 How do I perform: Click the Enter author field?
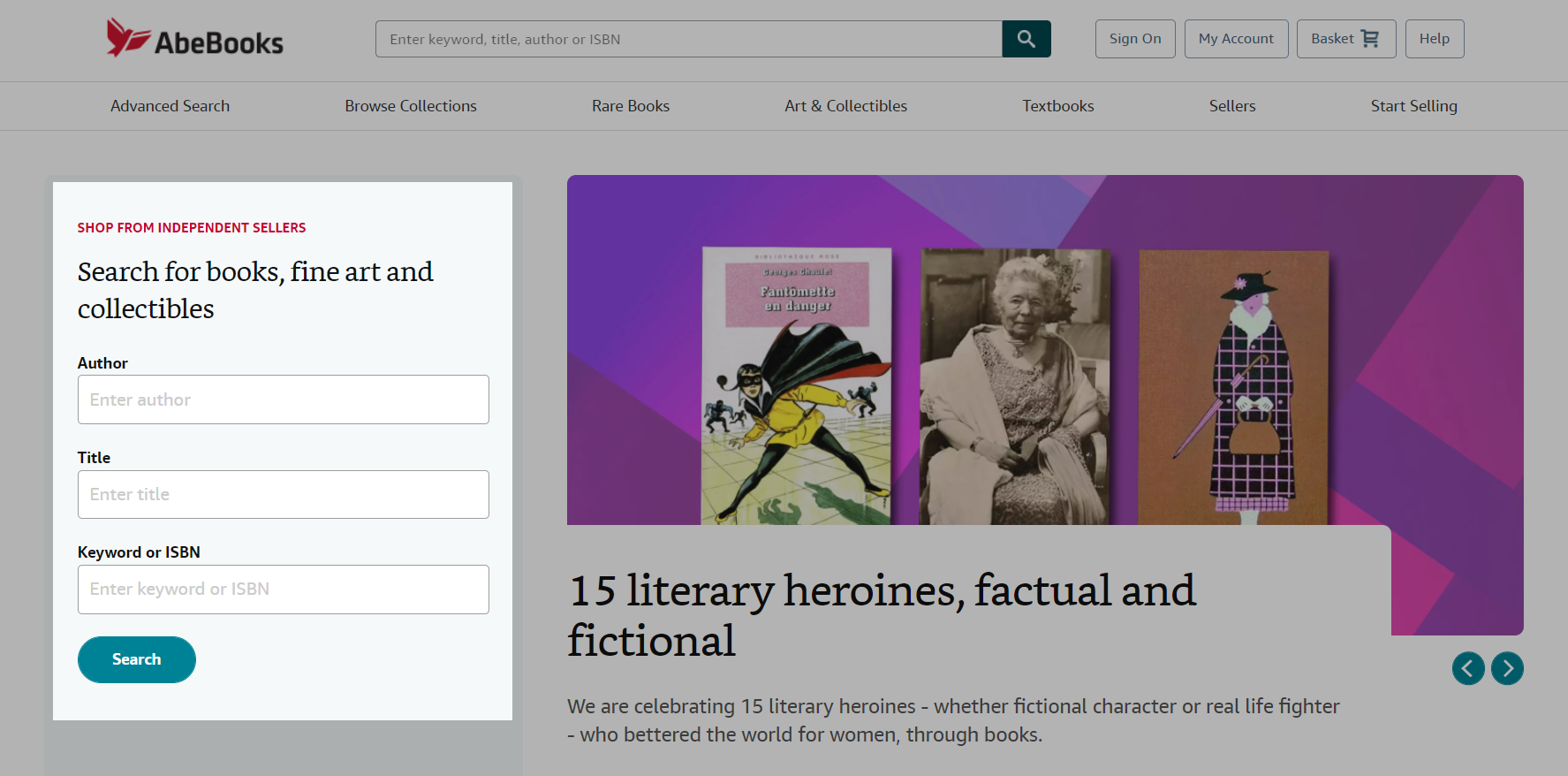tap(284, 399)
